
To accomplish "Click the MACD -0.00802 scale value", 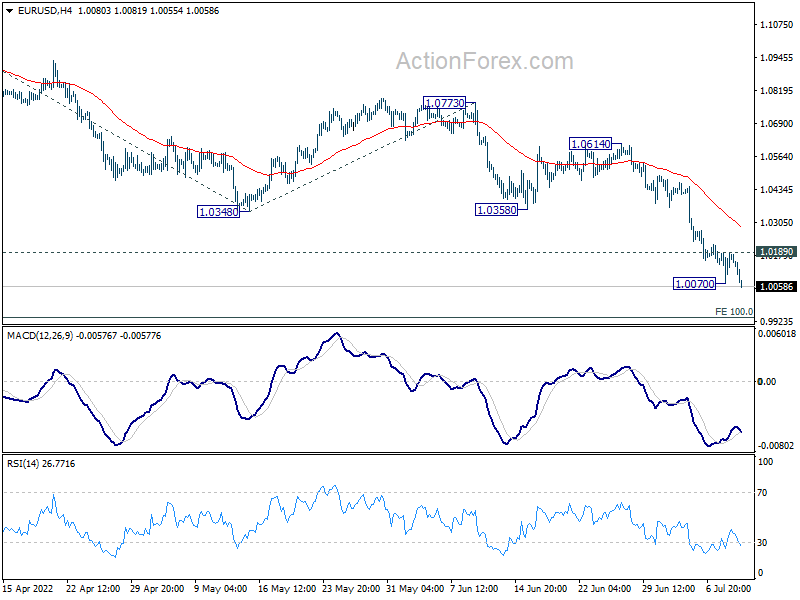I will point(776,446).
